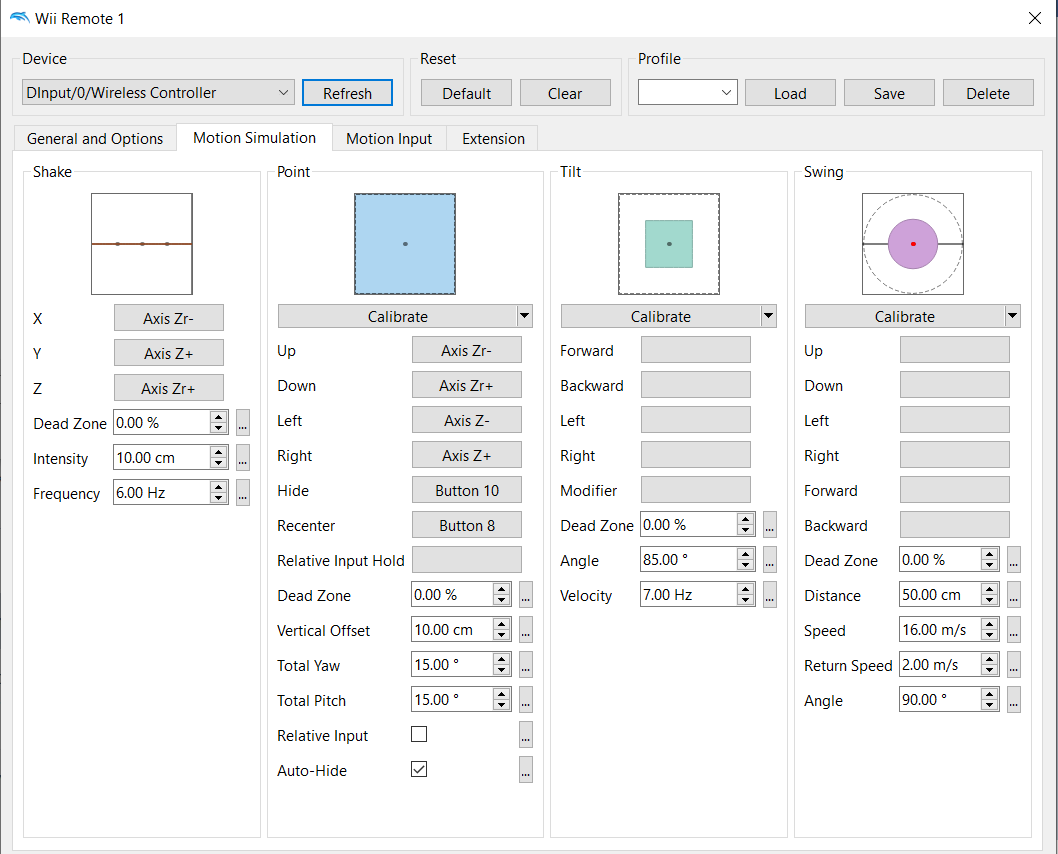This screenshot has height=854, width=1058.
Task: Open Return Speed ellipsis settings
Action: [x=1013, y=665]
